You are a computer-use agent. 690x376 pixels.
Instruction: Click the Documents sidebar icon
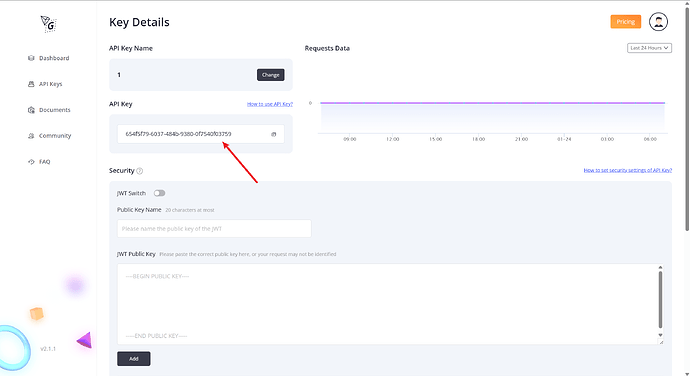[x=31, y=110]
